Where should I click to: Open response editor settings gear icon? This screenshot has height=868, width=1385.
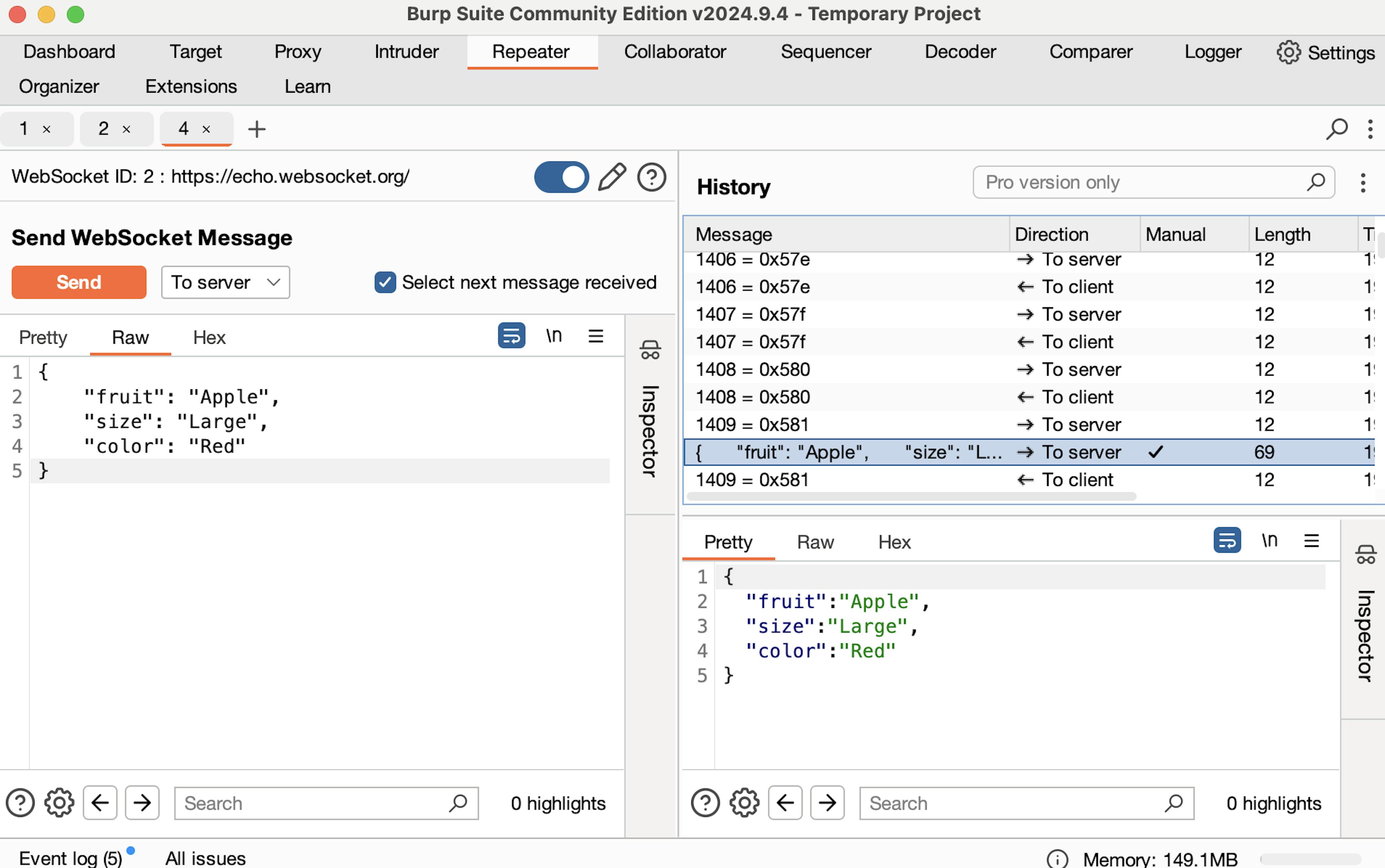(744, 803)
